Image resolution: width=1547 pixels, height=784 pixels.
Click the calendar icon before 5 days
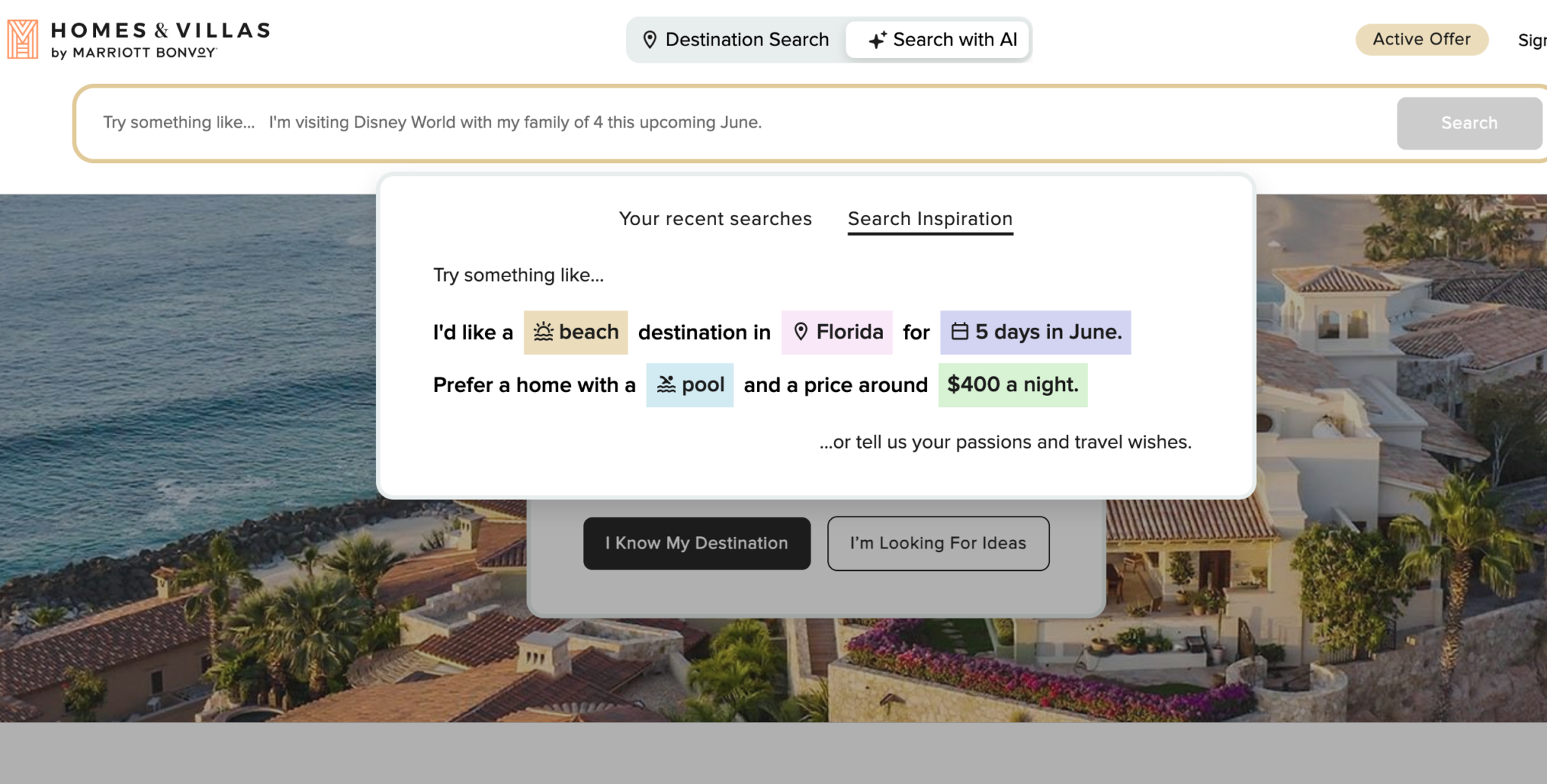[x=959, y=332]
